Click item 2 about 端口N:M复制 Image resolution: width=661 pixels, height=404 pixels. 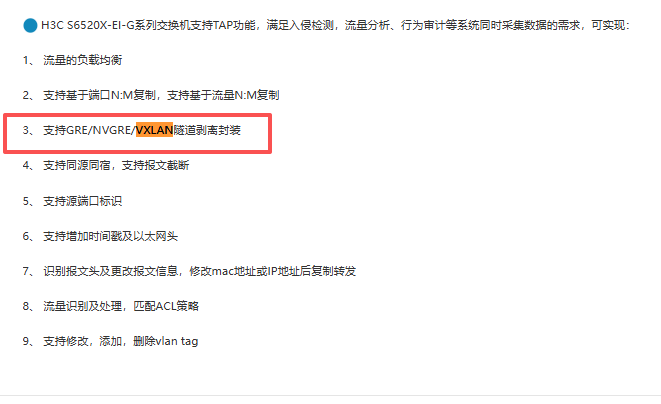[x=151, y=95]
